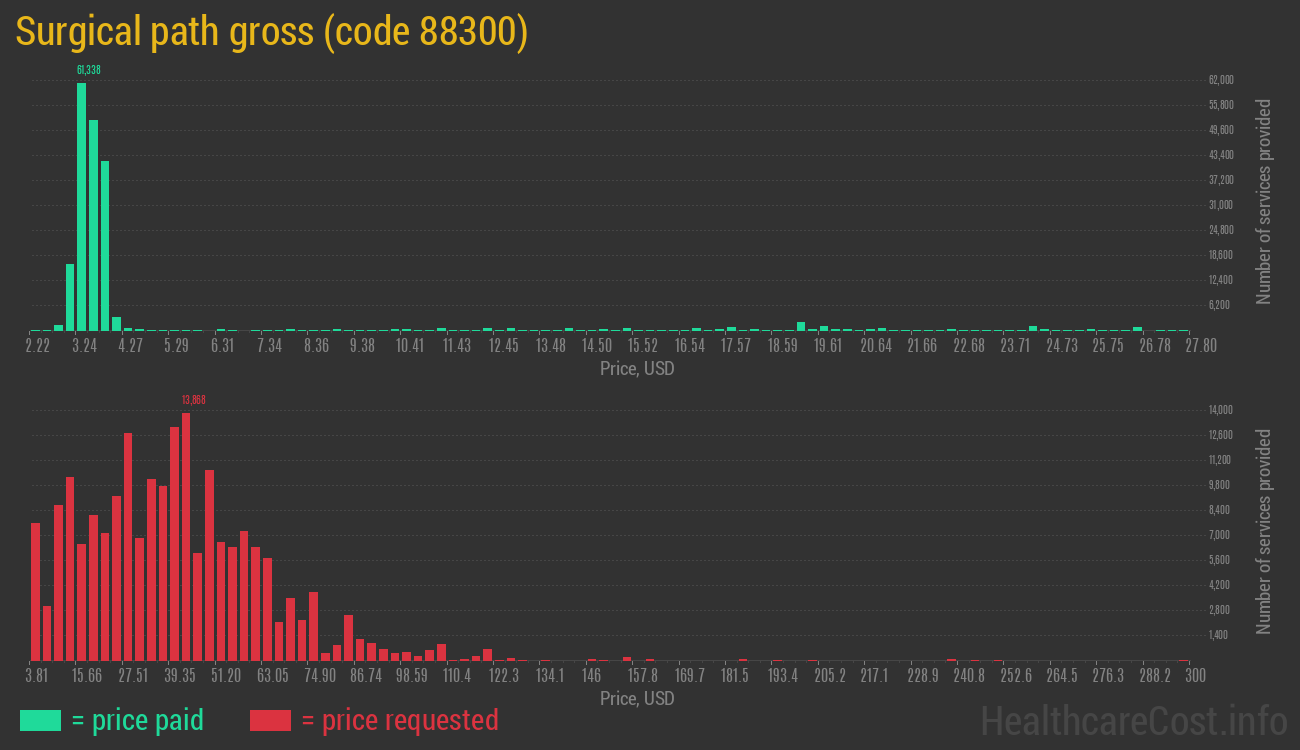Click the "price paid" legend text
The width and height of the screenshot is (1300, 750).
pyautogui.click(x=137, y=720)
